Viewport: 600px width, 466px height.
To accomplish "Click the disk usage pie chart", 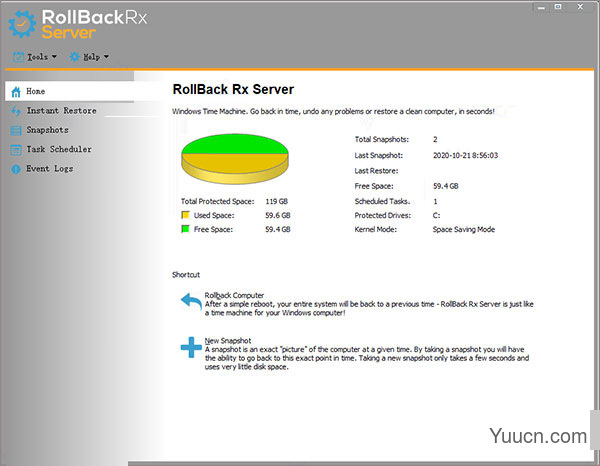I will 235,158.
